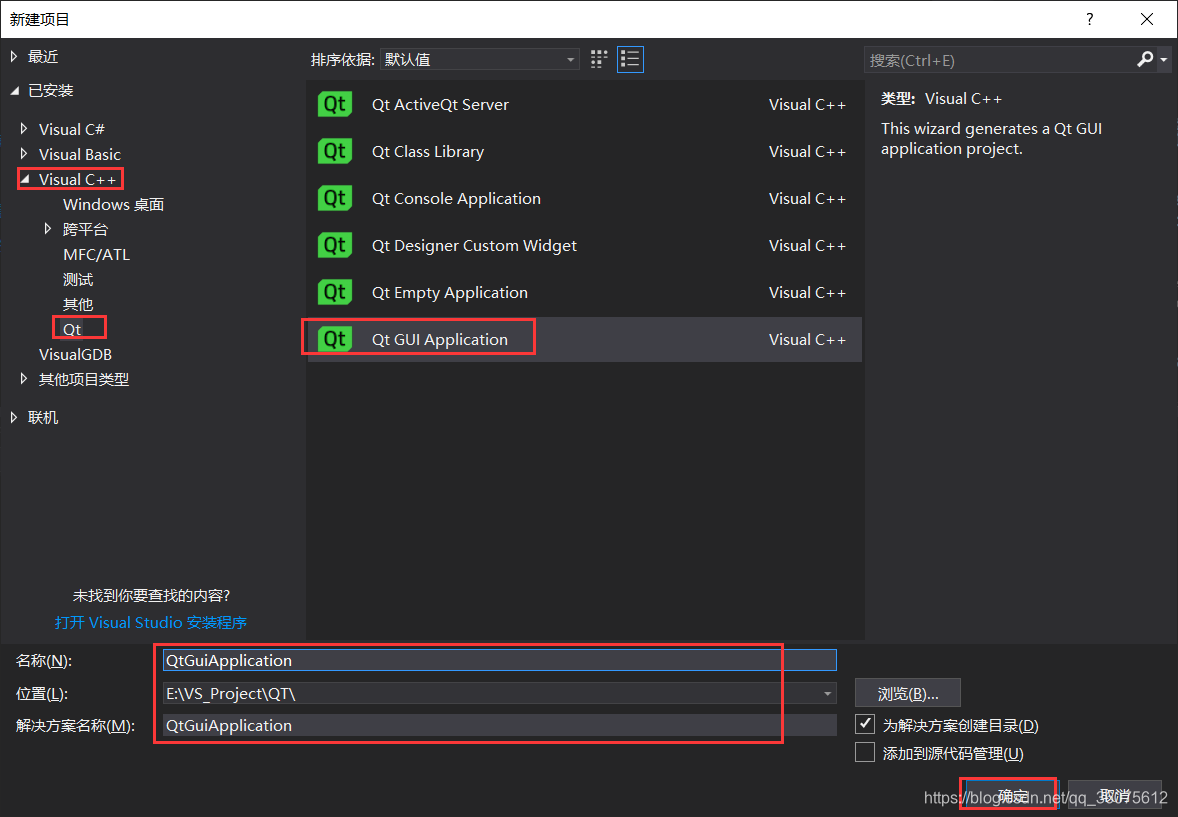
Task: Enable 添加到源代码管理 checkbox
Action: tap(865, 752)
